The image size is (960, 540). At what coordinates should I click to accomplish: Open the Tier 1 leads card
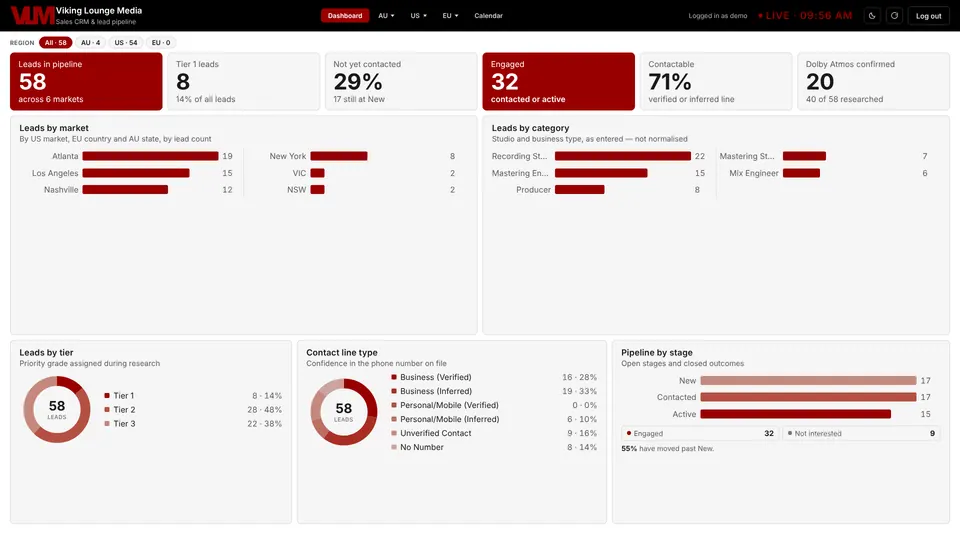pos(244,81)
